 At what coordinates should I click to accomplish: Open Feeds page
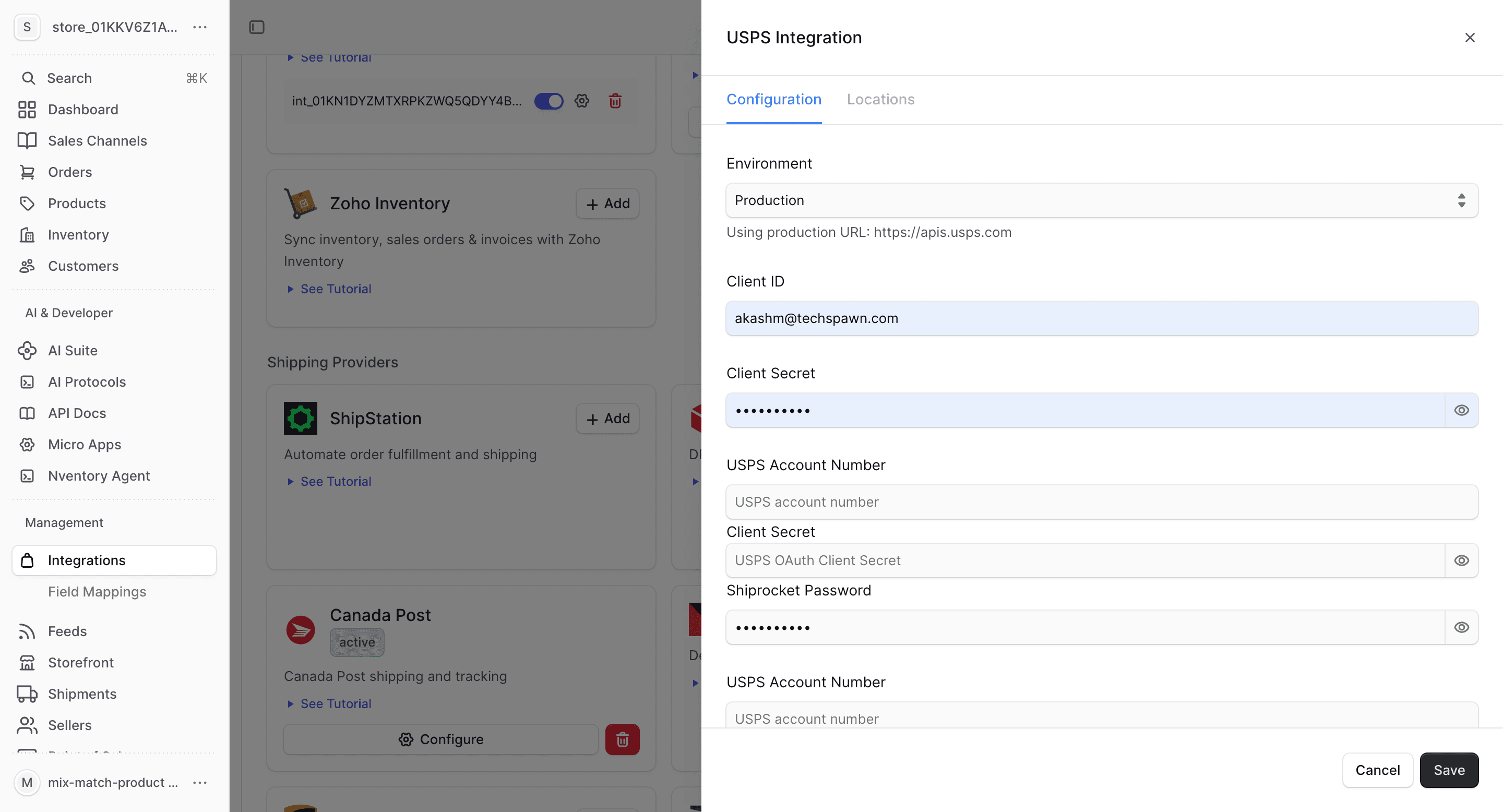pos(114,631)
